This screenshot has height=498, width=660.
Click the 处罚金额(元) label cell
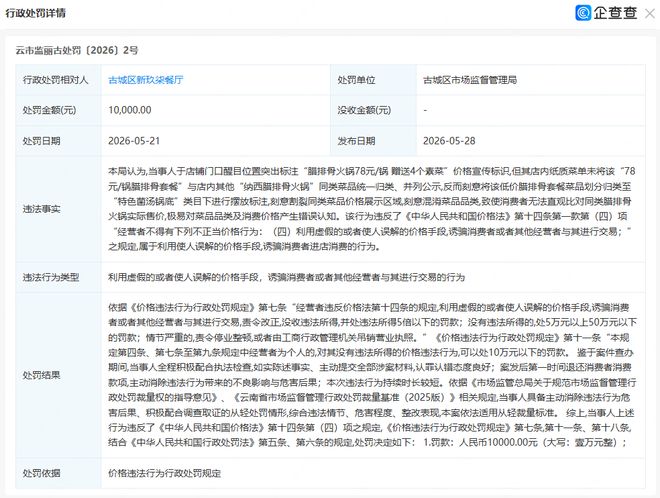pos(58,110)
